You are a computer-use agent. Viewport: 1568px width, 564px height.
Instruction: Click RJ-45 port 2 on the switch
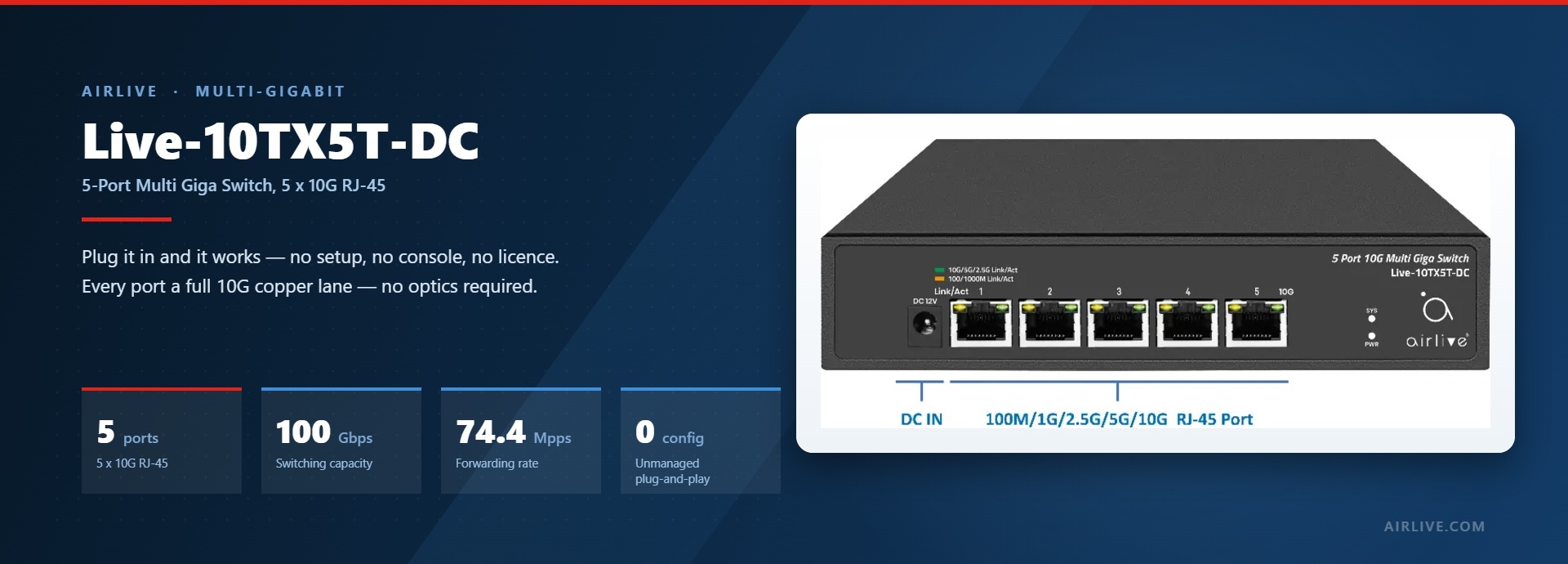[x=1049, y=323]
